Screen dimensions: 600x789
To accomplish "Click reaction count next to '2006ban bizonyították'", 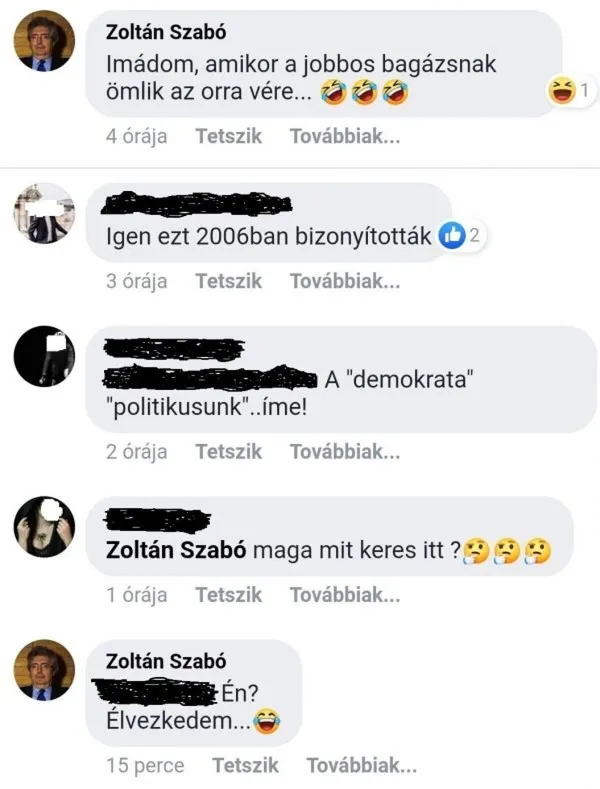I will pyautogui.click(x=475, y=237).
